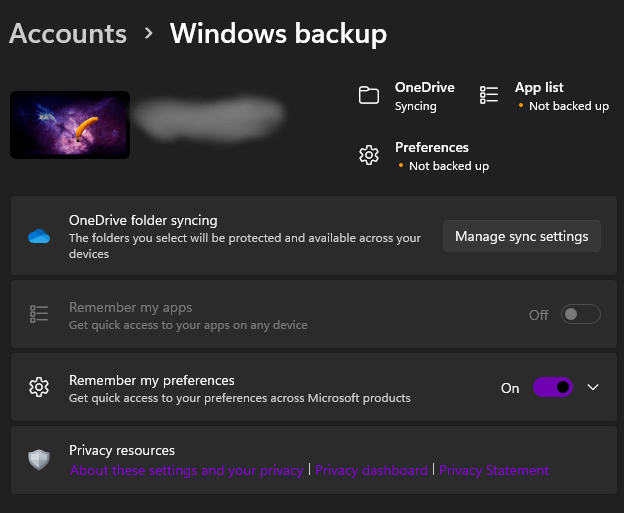Click the App list Not backed up status
Screen dimensions: 624x513
[568, 106]
